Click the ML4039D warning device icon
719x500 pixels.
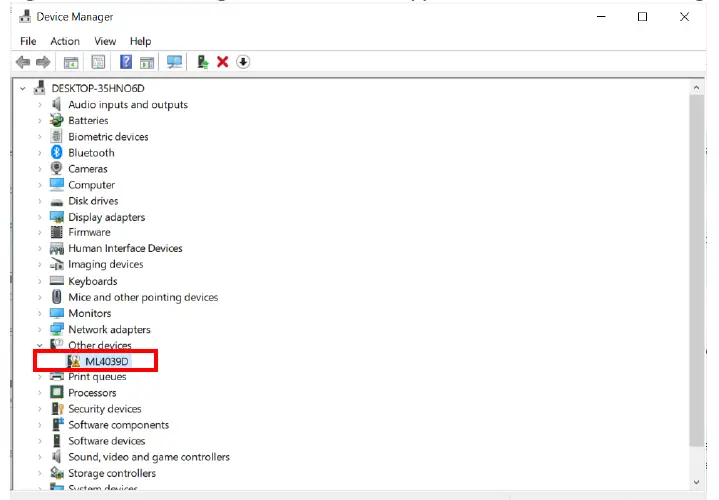tap(73, 361)
